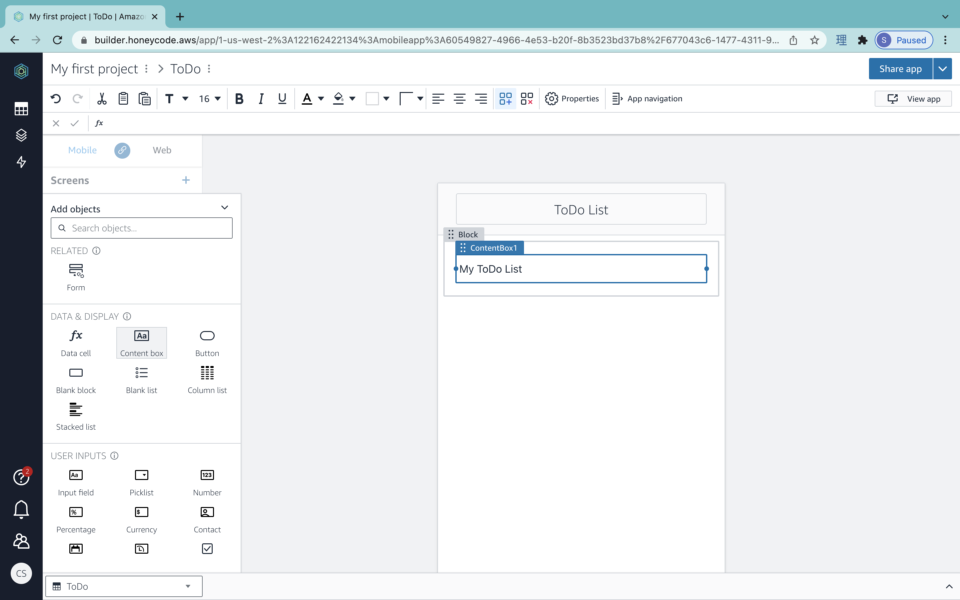Click the Tables icon in left sidebar
Viewport: 960px width, 600px height.
pyautogui.click(x=21, y=107)
